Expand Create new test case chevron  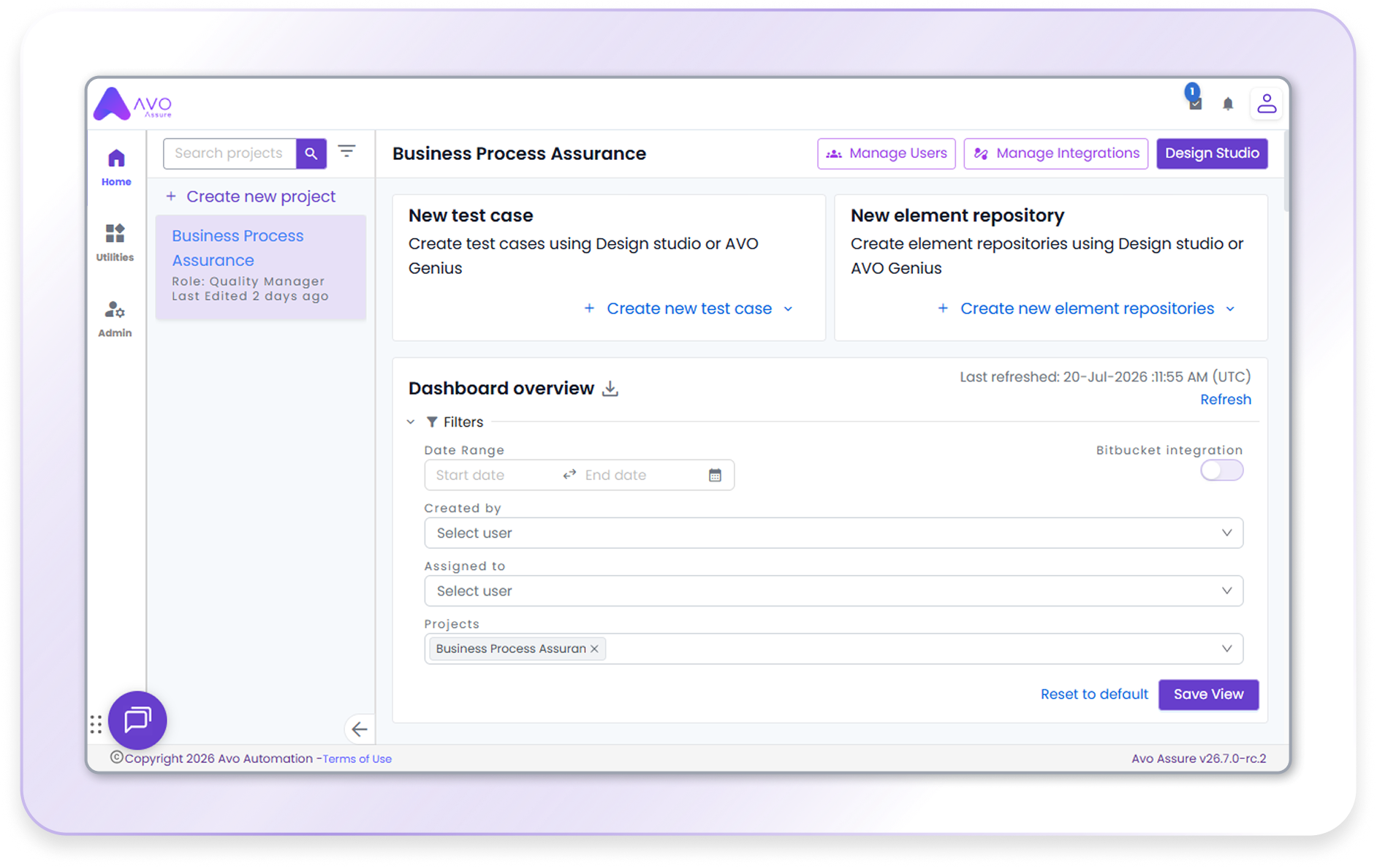point(789,309)
